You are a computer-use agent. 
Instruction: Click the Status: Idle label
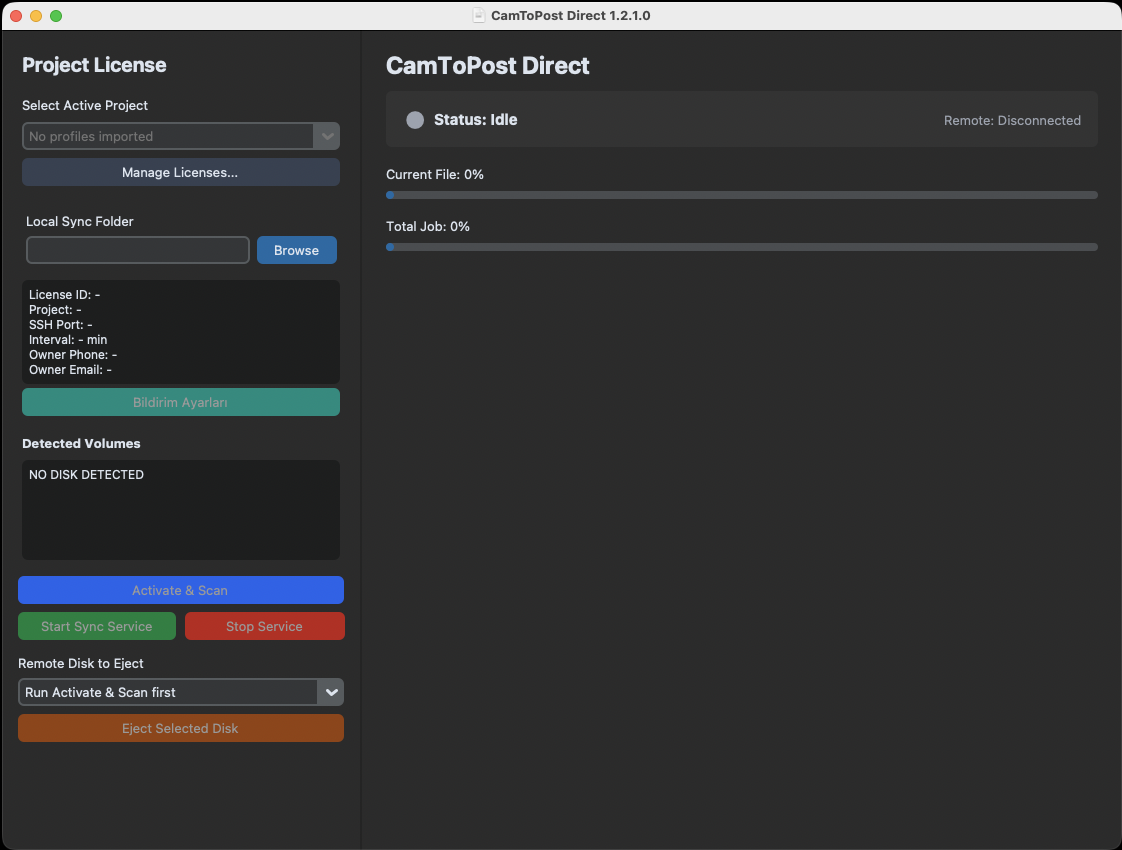coord(475,119)
